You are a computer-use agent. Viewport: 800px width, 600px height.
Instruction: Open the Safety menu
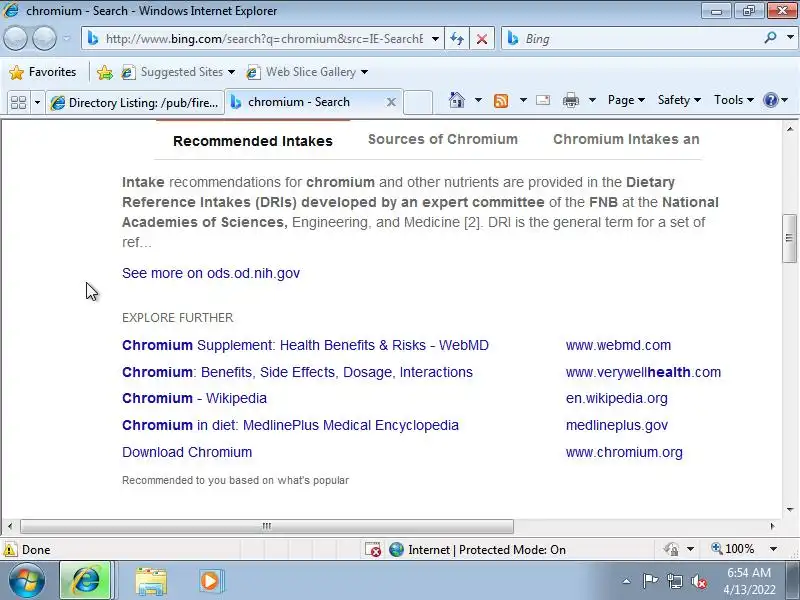679,100
